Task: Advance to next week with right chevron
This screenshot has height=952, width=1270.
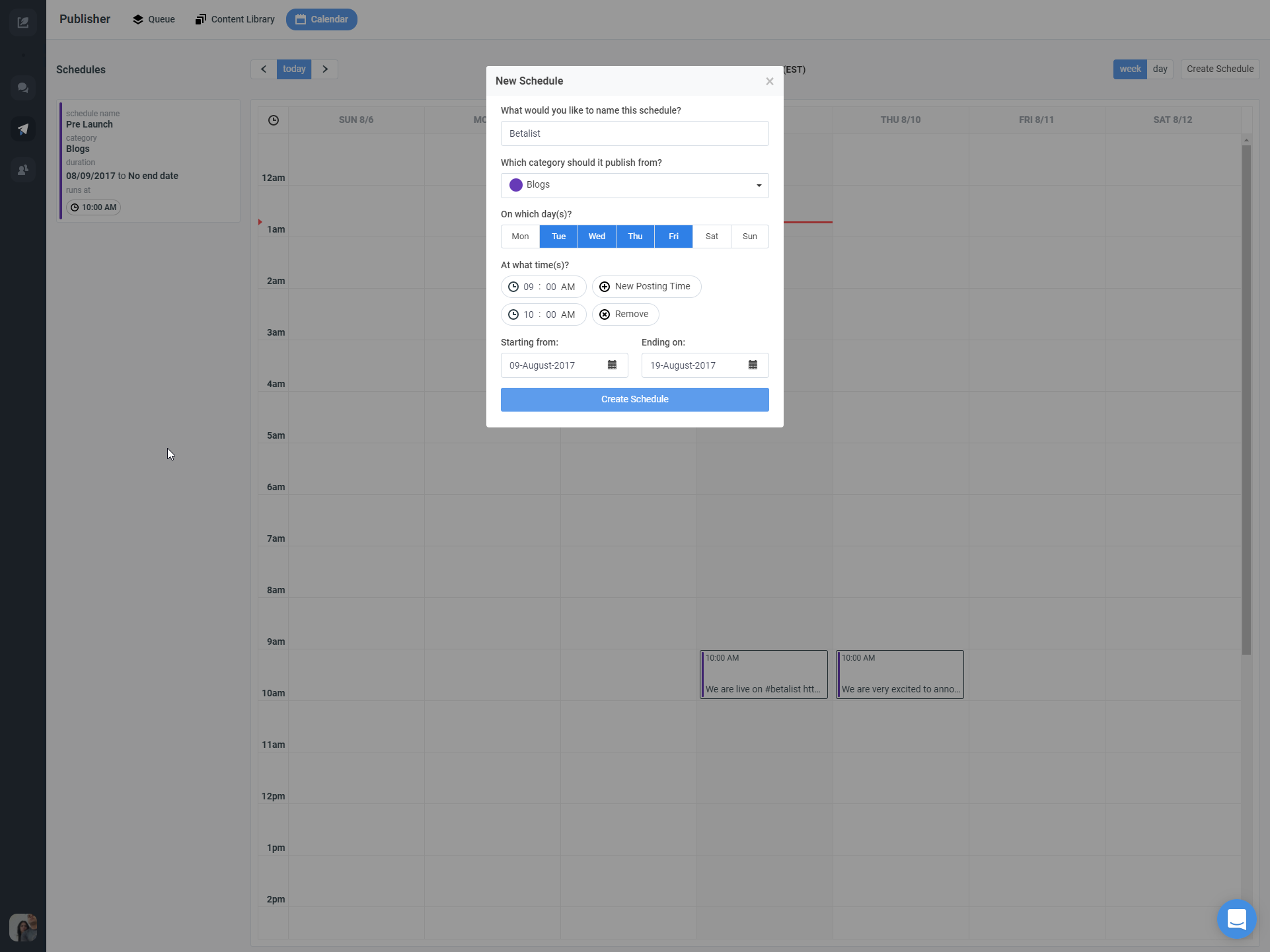Action: click(324, 69)
